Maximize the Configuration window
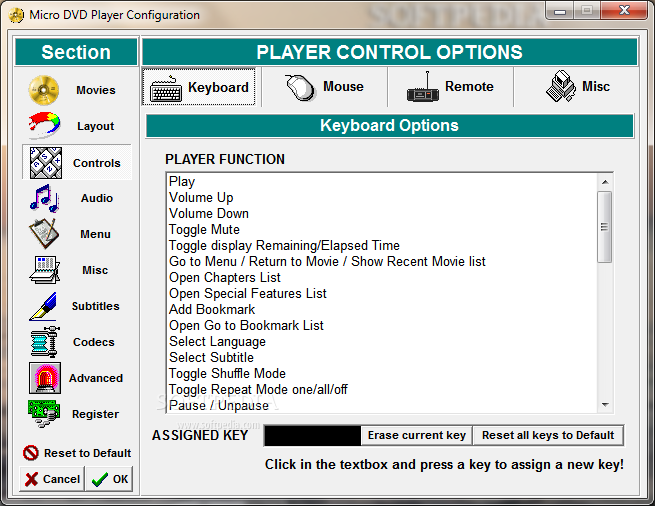Viewport: 655px width, 506px height. pos(587,10)
